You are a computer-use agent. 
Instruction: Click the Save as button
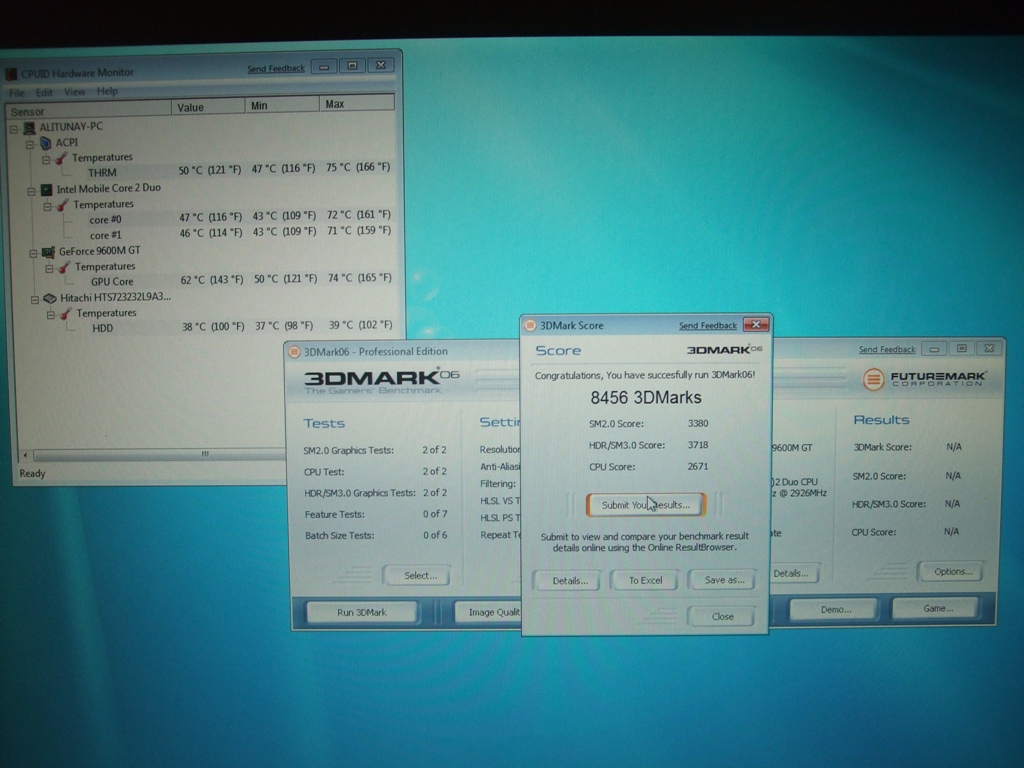point(724,580)
